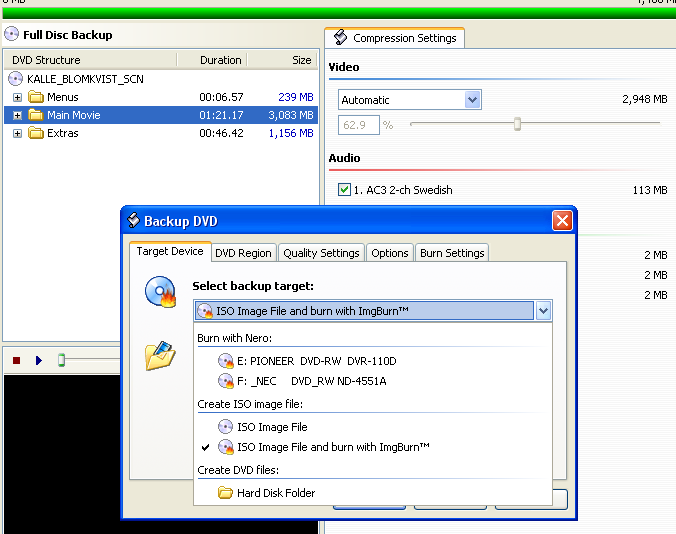Expand the Main Movie tree node
This screenshot has height=534, width=676.
[17, 115]
